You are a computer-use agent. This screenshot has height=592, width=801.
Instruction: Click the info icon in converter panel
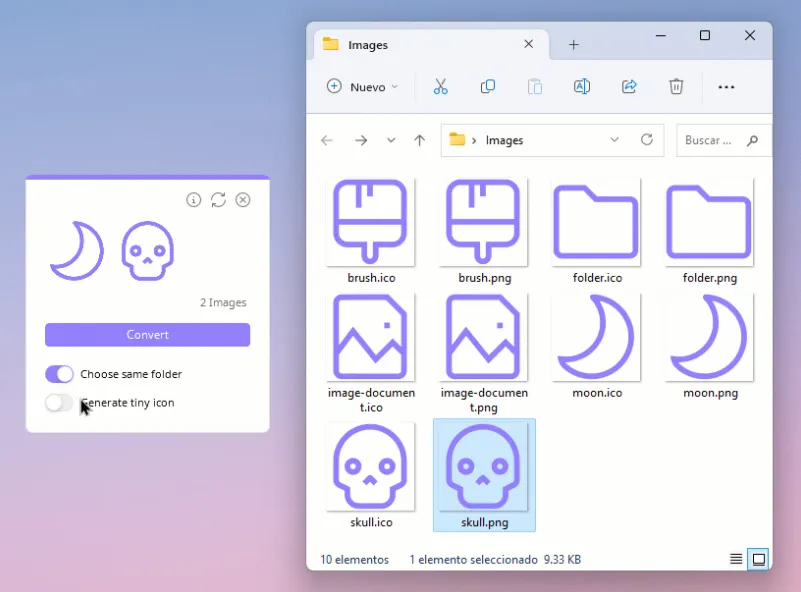(194, 200)
